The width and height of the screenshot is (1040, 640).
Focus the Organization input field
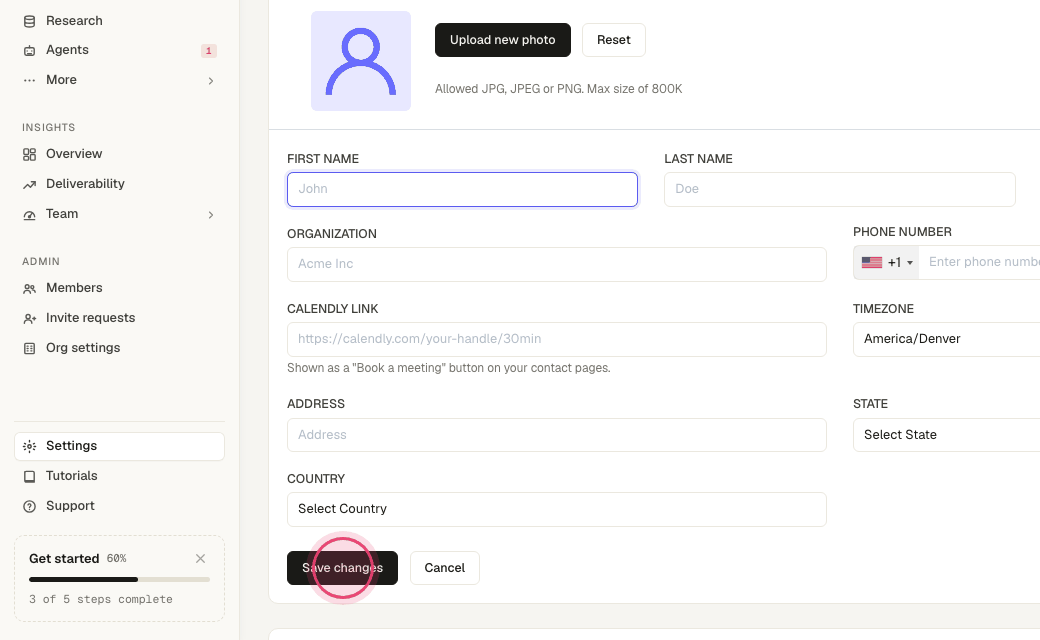(x=556, y=264)
